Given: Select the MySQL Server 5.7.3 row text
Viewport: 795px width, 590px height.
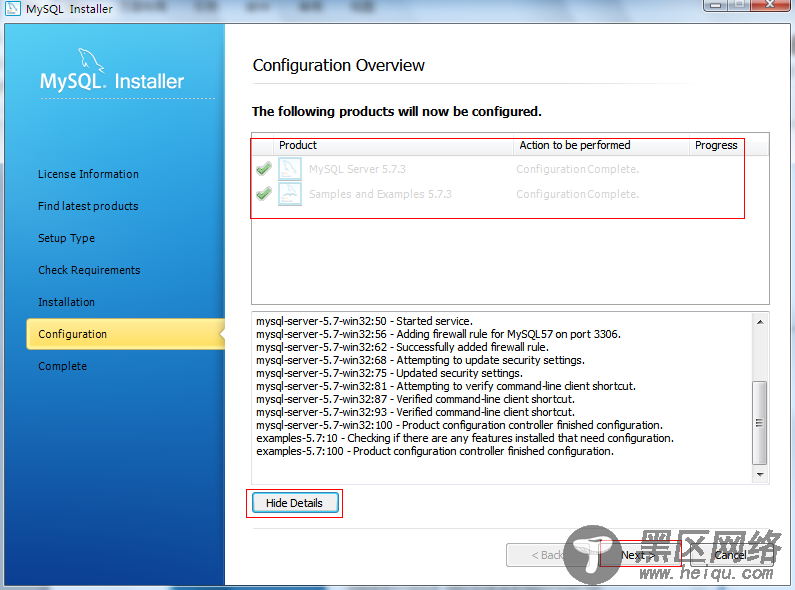Looking at the screenshot, I should click(x=357, y=169).
